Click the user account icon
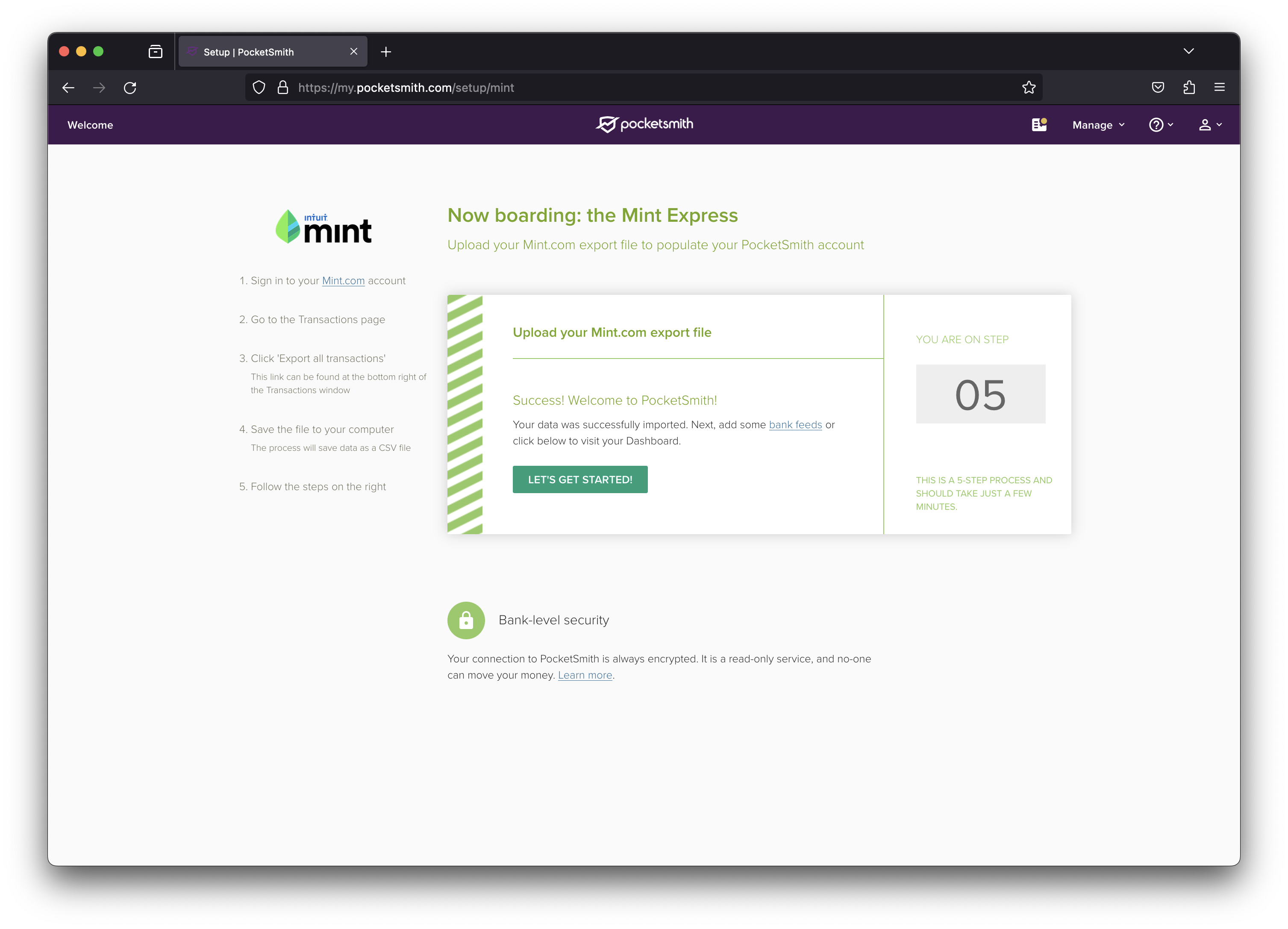The height and width of the screenshot is (929, 1288). tap(1205, 124)
